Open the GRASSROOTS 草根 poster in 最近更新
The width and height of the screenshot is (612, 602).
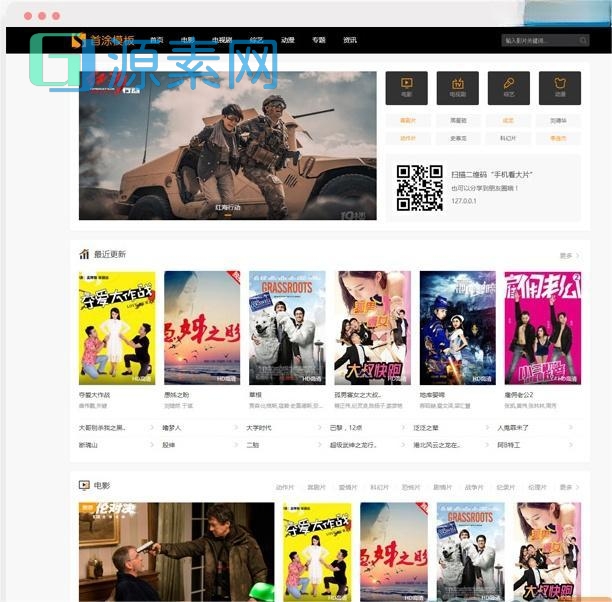coord(287,327)
